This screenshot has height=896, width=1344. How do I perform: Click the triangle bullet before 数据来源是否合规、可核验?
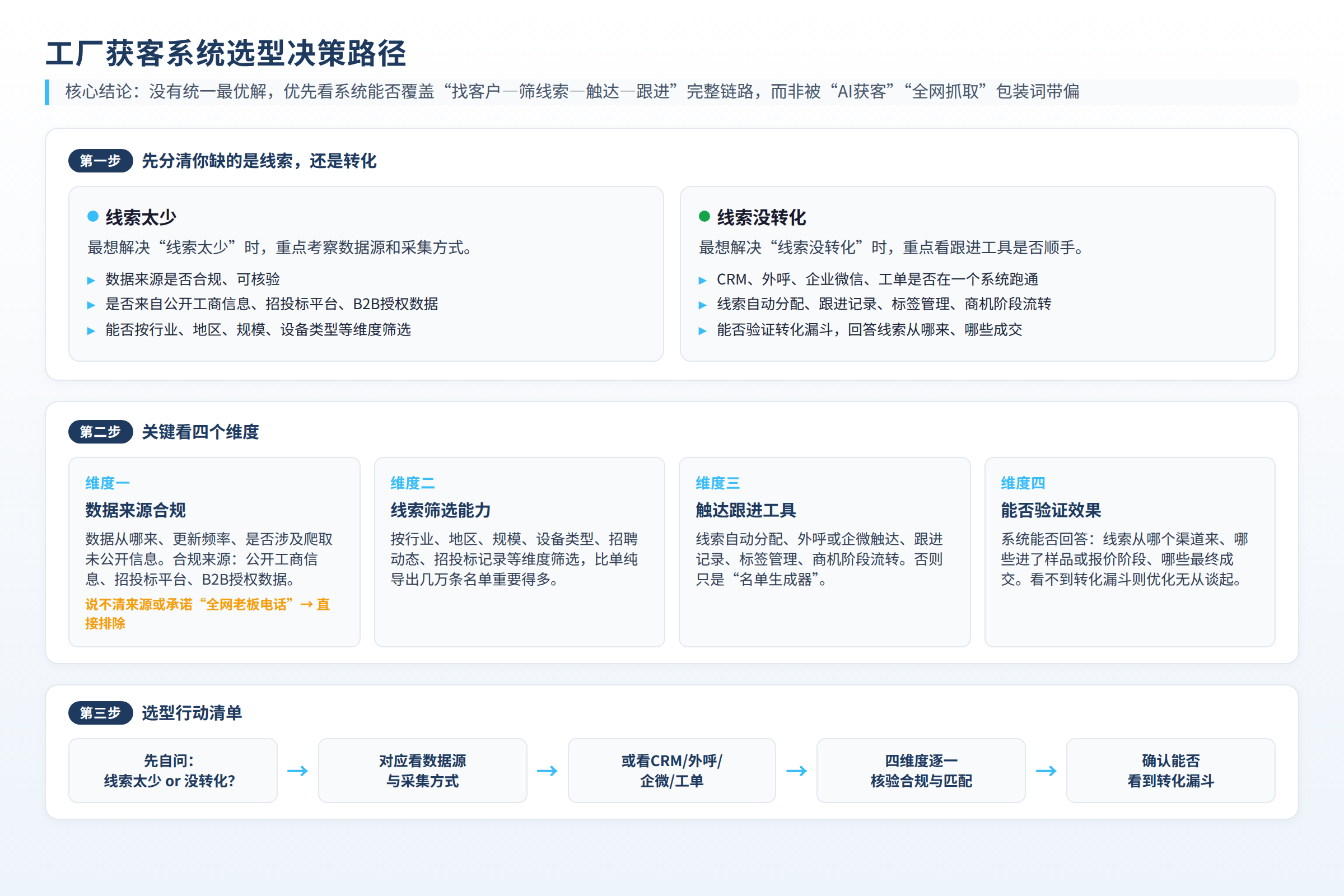(91, 280)
